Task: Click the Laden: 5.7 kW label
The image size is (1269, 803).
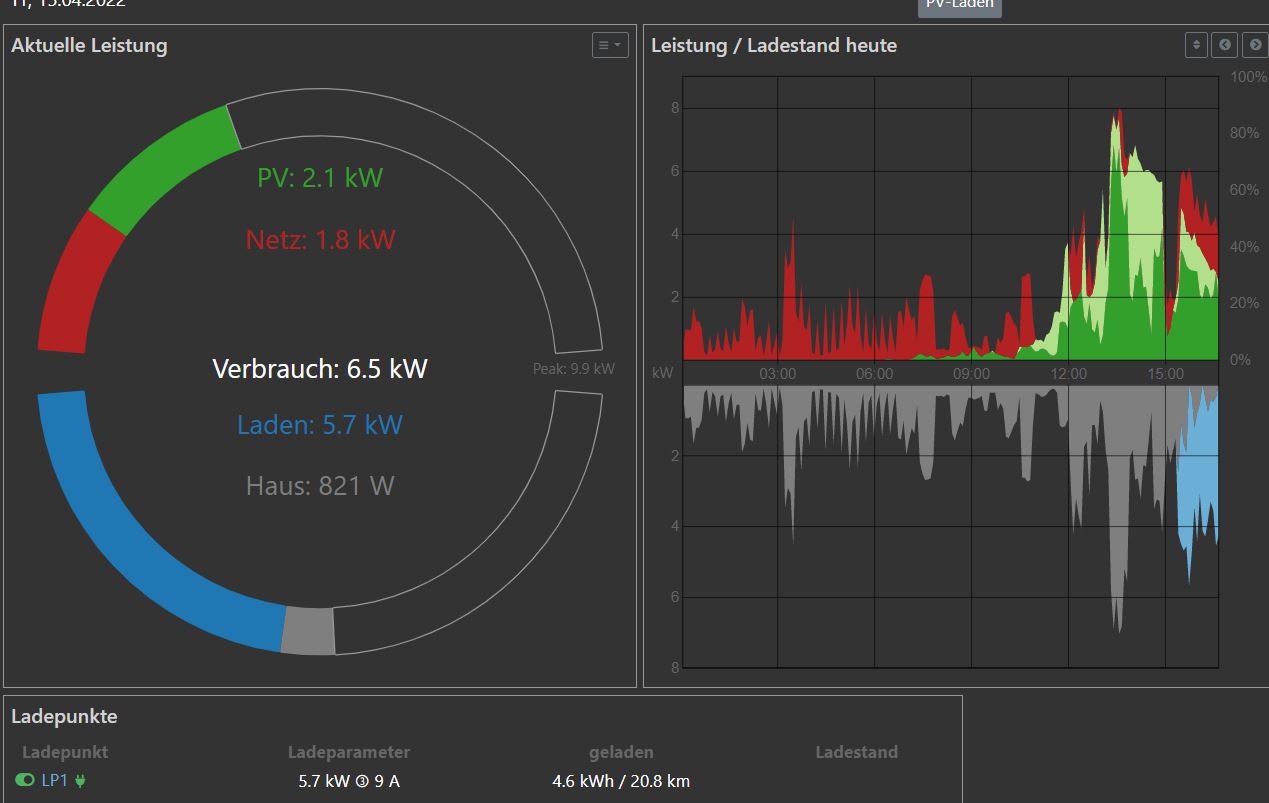Action: pyautogui.click(x=320, y=425)
